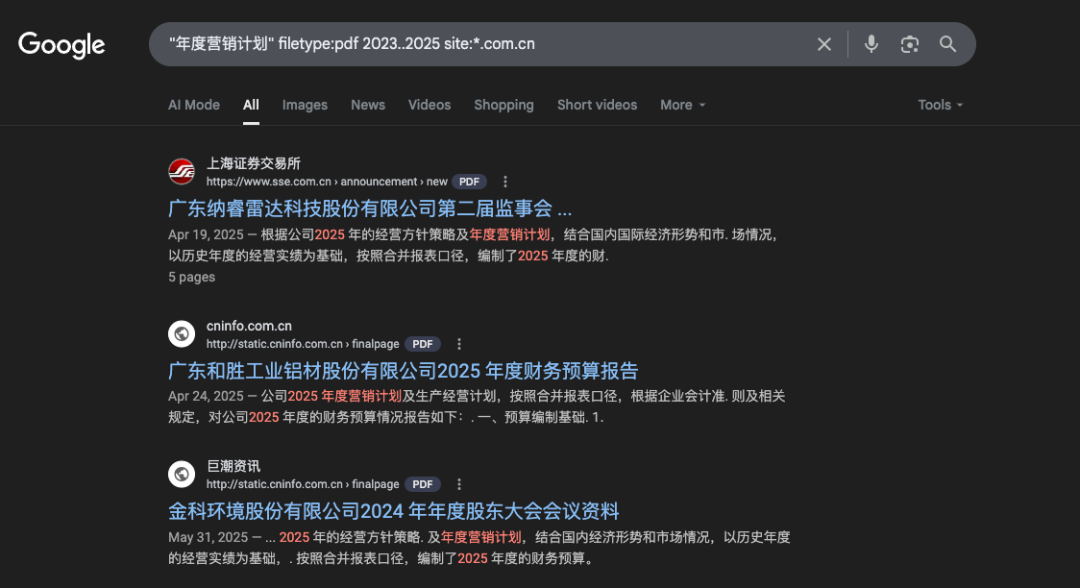Click the 巨潮资讯 globe favicon
1080x588 pixels.
[182, 474]
